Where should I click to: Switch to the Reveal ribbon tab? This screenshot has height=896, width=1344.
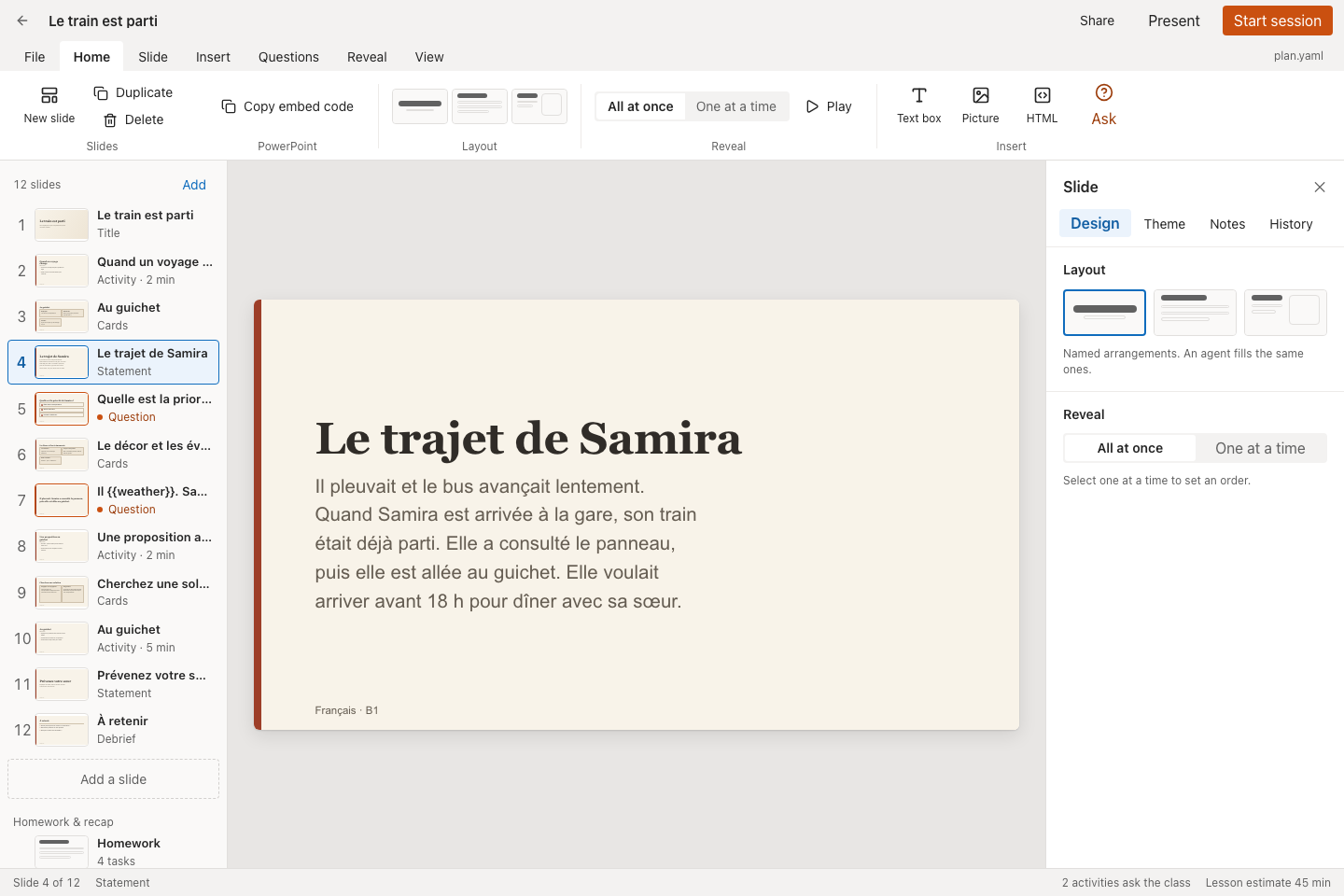367,57
